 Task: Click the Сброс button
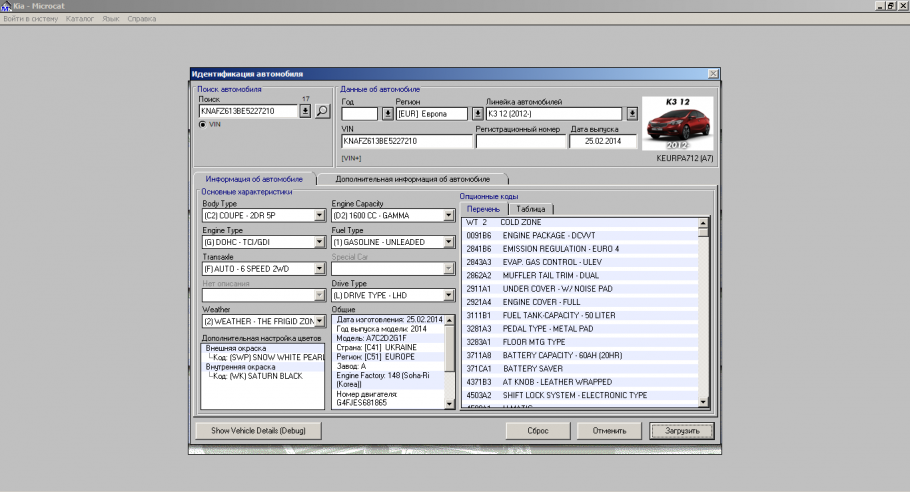[x=537, y=430]
